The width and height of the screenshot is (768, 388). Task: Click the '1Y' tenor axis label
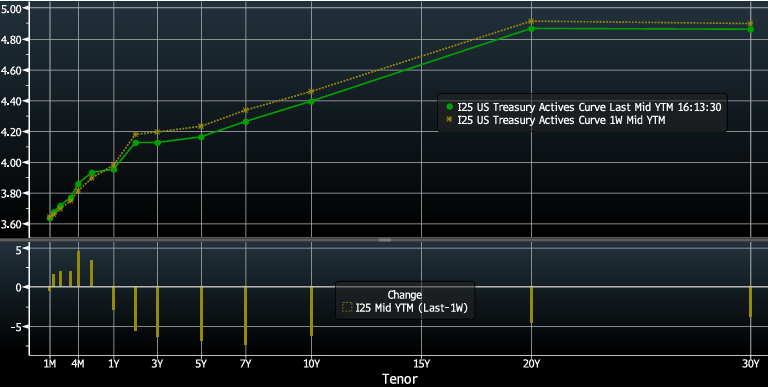coord(114,364)
